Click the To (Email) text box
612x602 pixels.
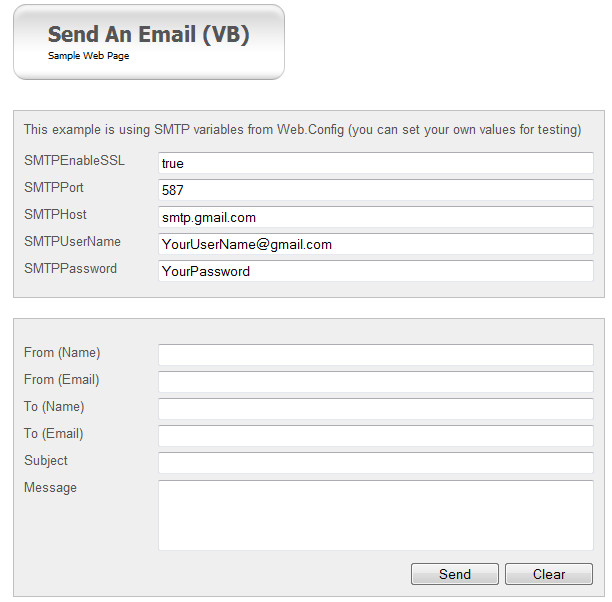click(376, 436)
